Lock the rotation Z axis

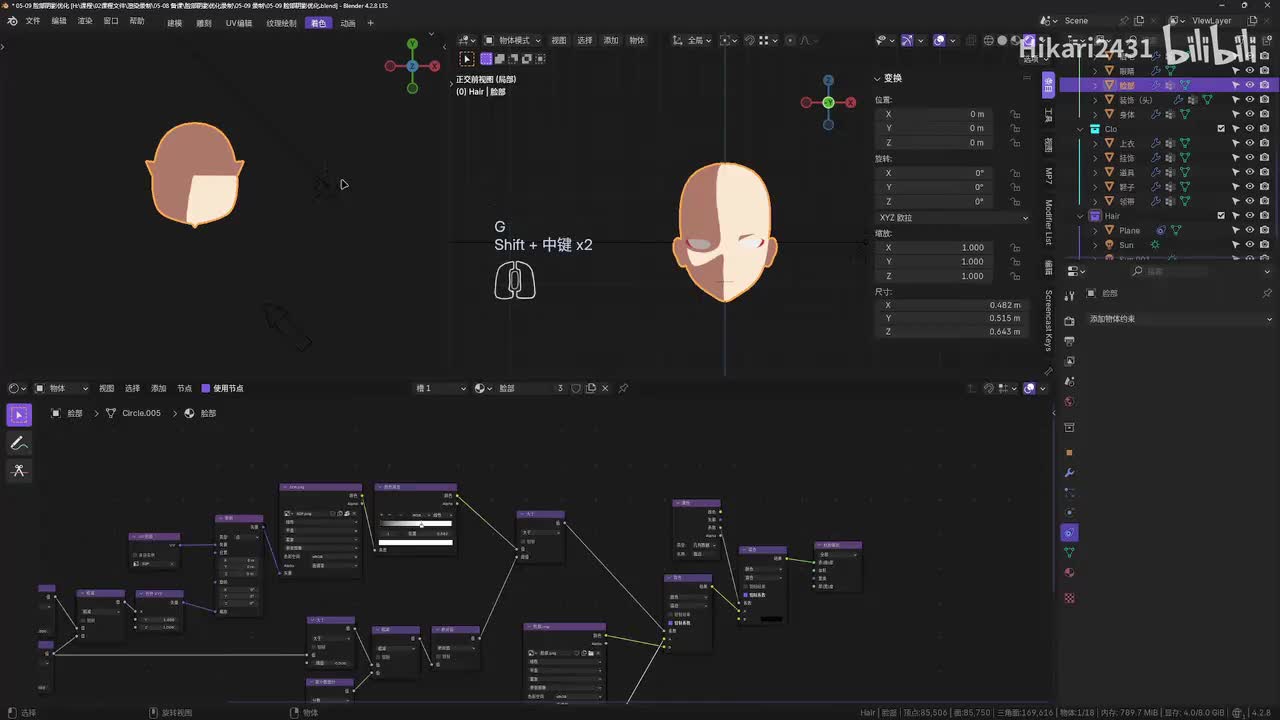1015,202
